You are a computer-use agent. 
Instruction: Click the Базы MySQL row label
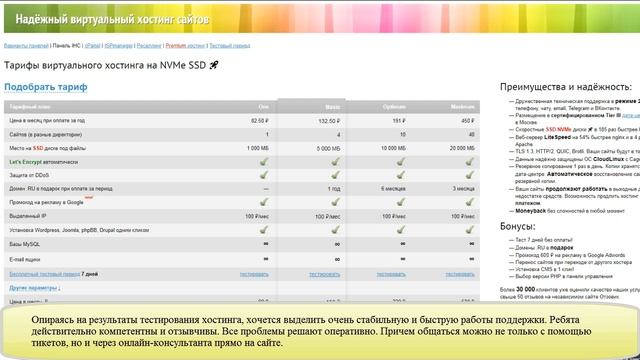[24, 244]
